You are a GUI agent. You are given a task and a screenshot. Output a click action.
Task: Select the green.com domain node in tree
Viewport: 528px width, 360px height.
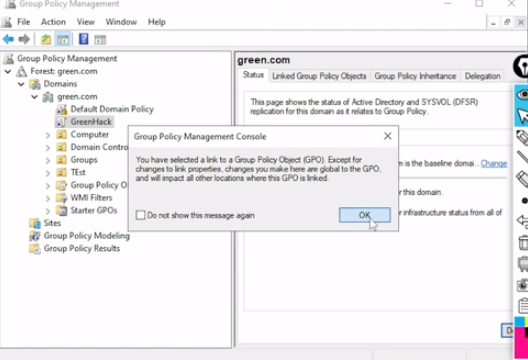pyautogui.click(x=77, y=97)
